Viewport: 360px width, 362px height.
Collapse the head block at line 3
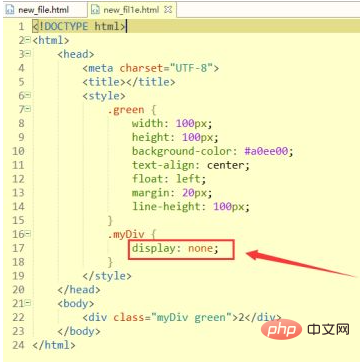point(28,54)
